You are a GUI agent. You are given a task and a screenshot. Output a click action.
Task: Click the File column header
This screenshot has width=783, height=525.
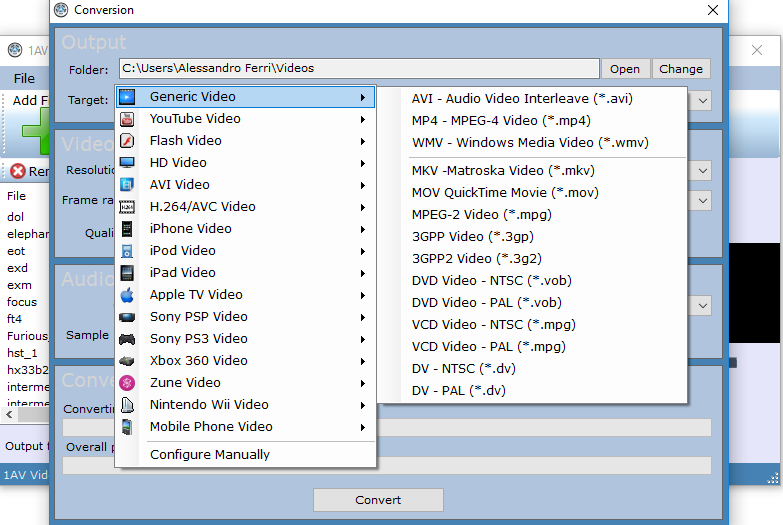(16, 196)
